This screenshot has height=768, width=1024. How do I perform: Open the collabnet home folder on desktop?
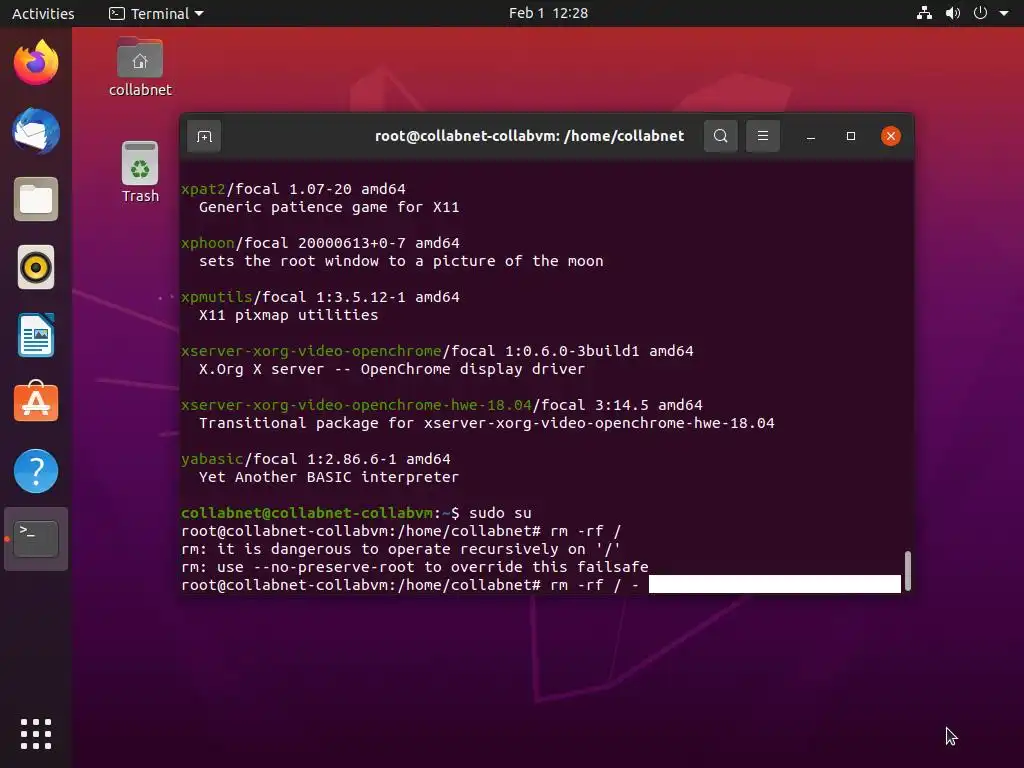[x=140, y=67]
